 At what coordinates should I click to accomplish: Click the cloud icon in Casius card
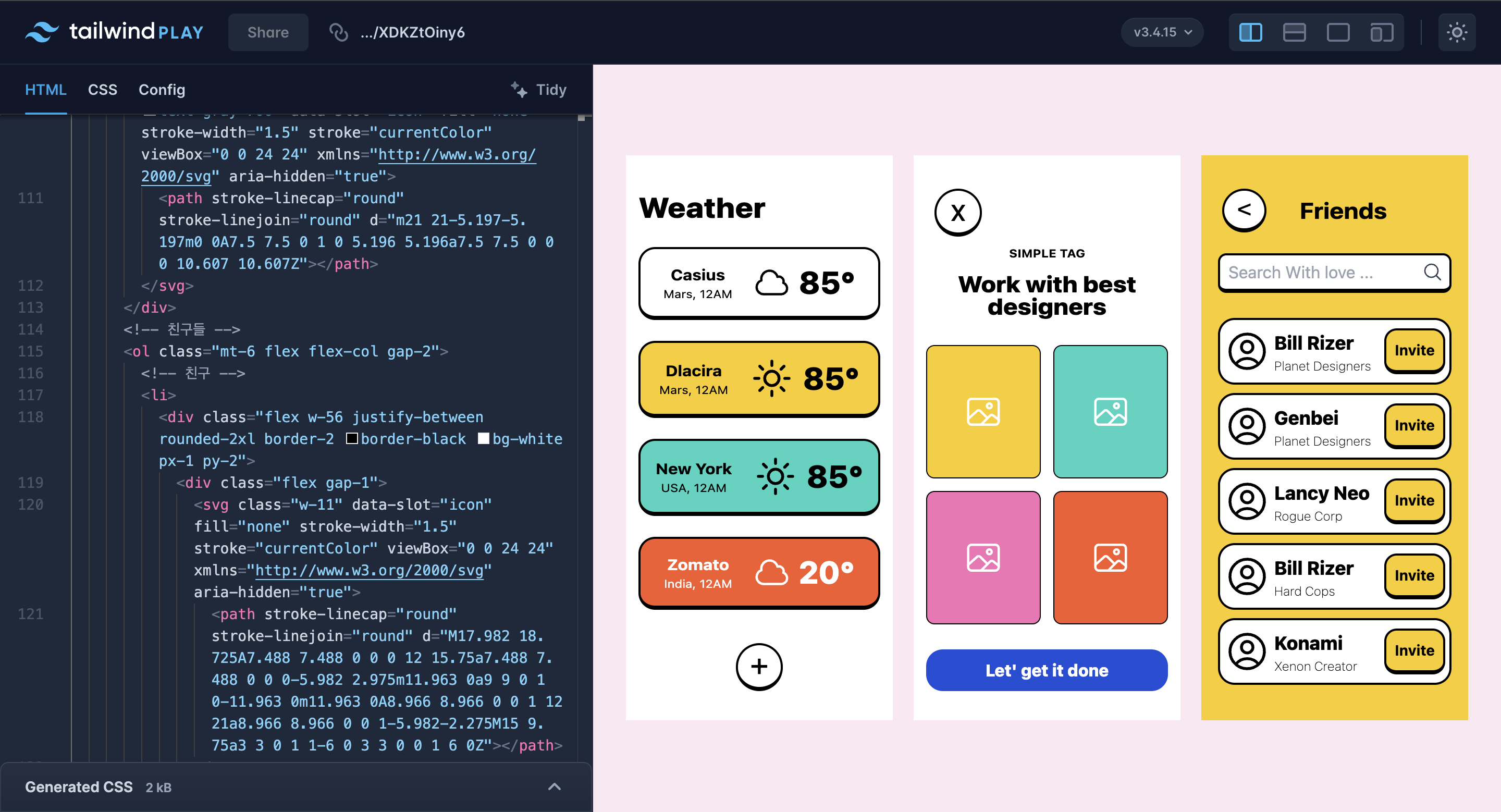point(771,283)
